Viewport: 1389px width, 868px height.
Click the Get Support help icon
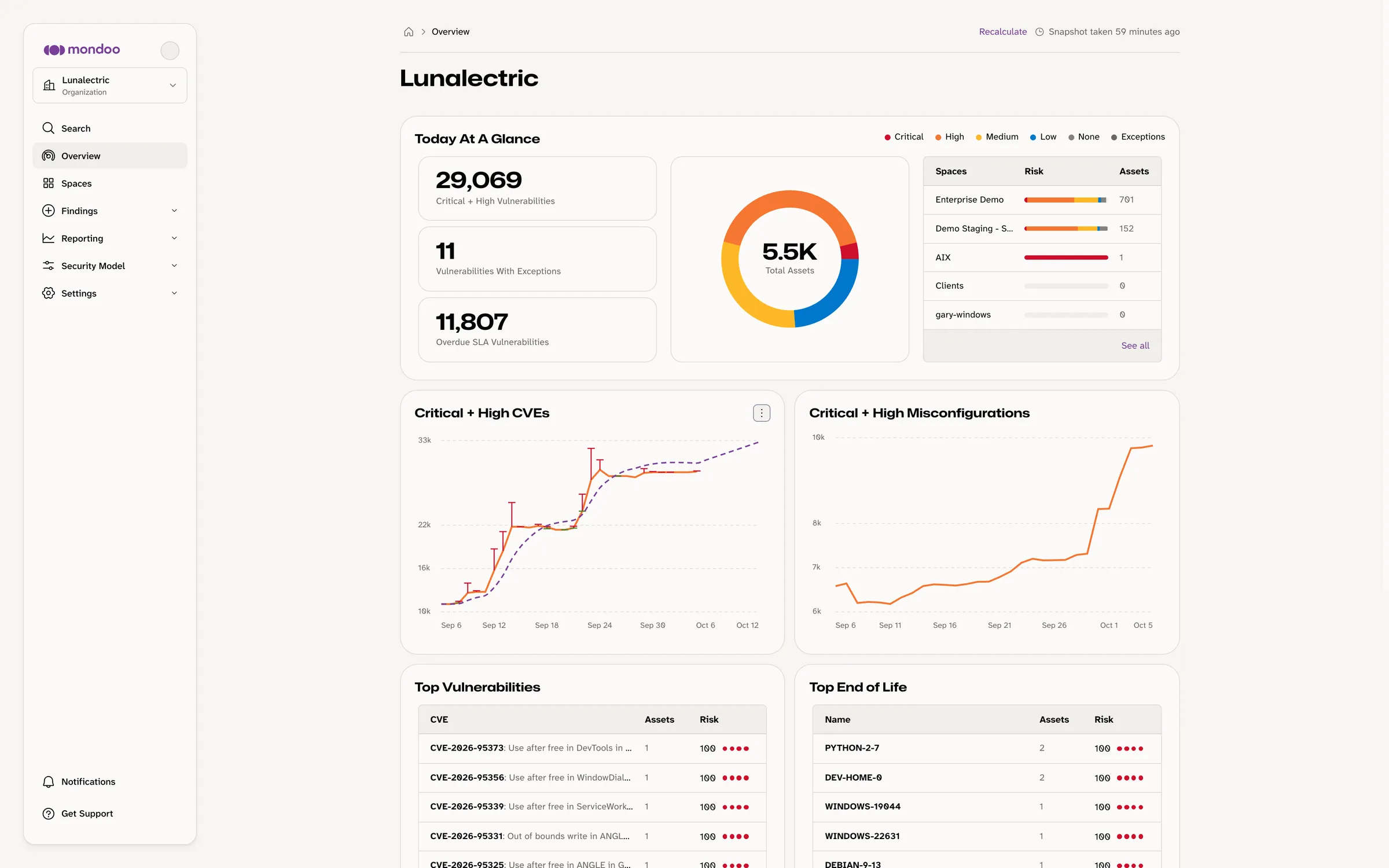(x=49, y=814)
